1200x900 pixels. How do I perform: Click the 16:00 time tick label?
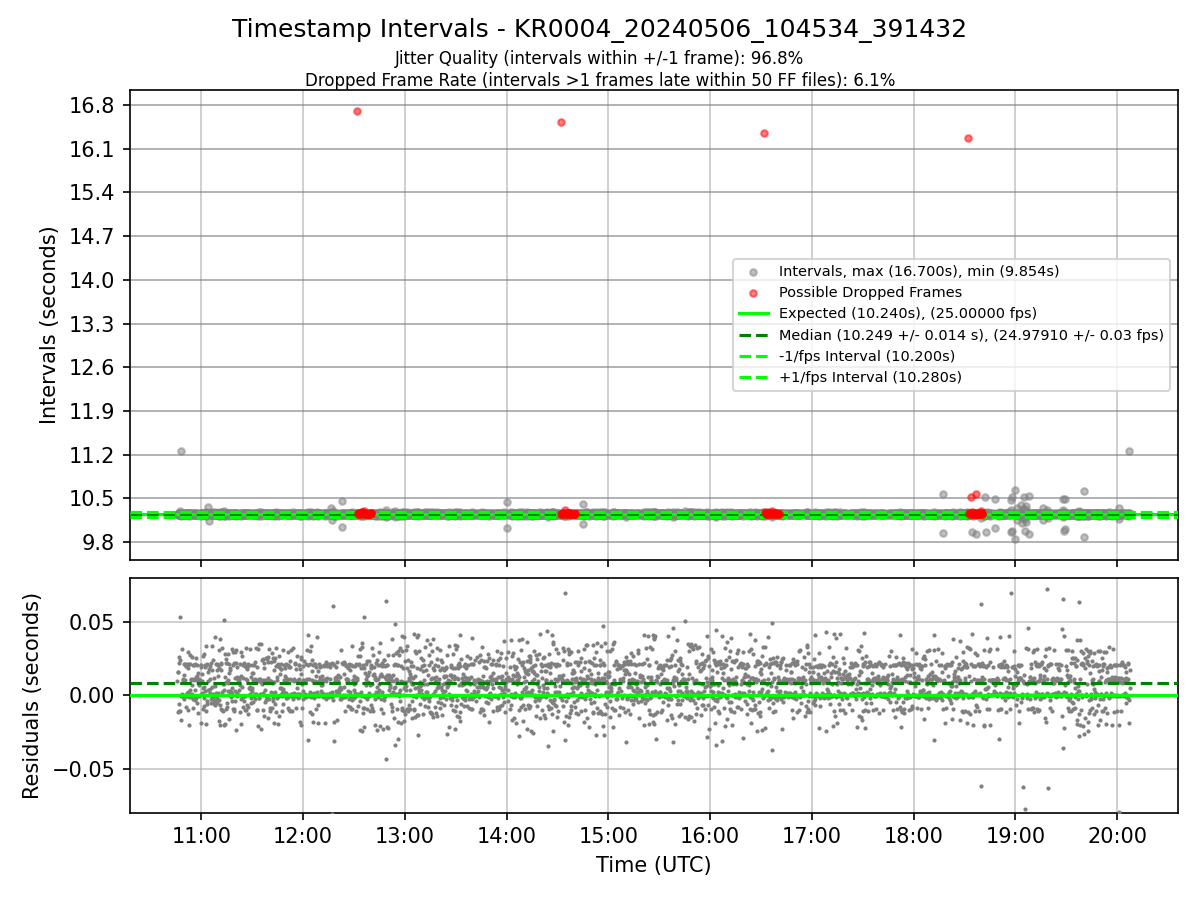tap(710, 835)
